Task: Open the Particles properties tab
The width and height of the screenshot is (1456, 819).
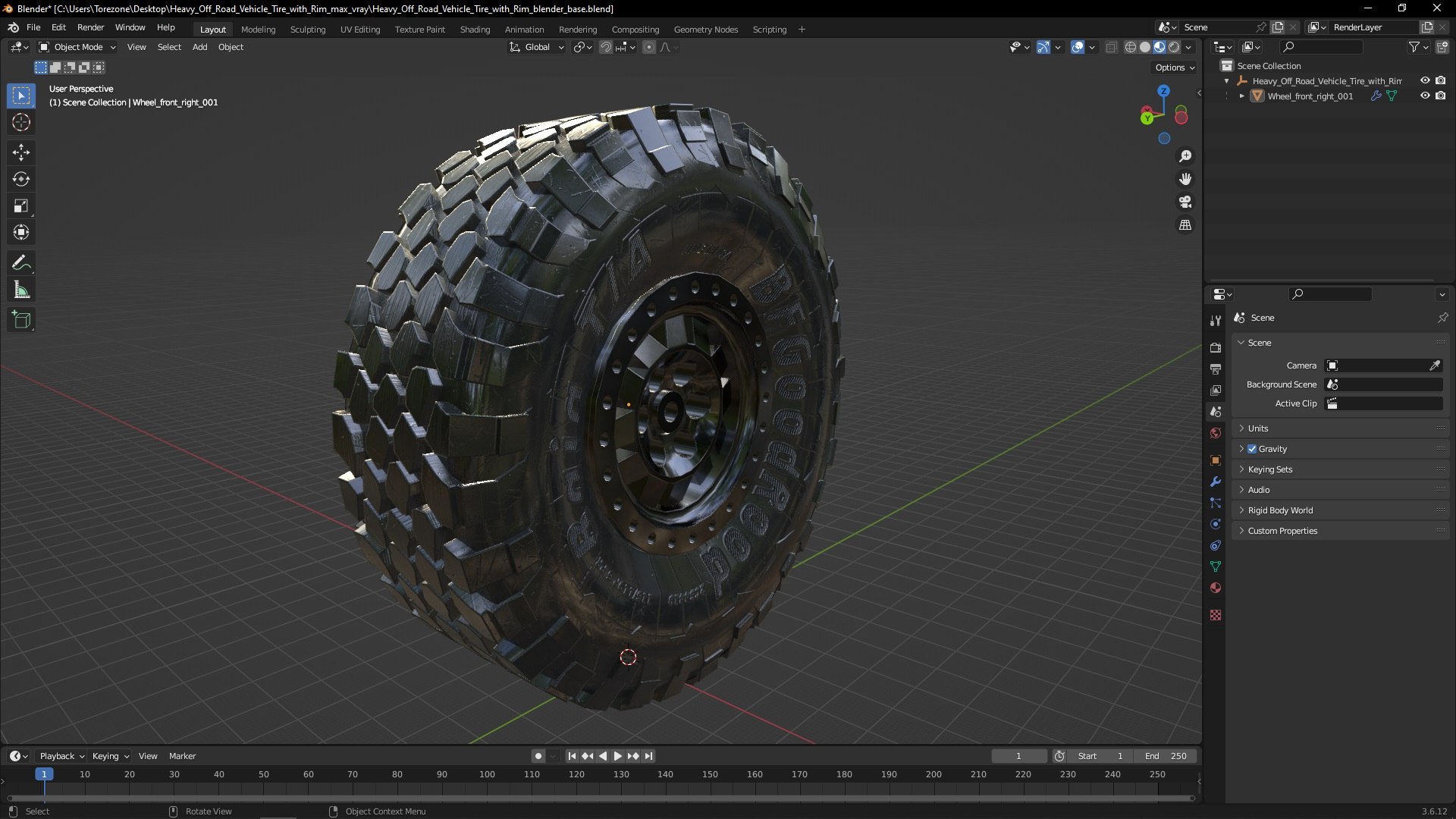Action: click(x=1216, y=503)
